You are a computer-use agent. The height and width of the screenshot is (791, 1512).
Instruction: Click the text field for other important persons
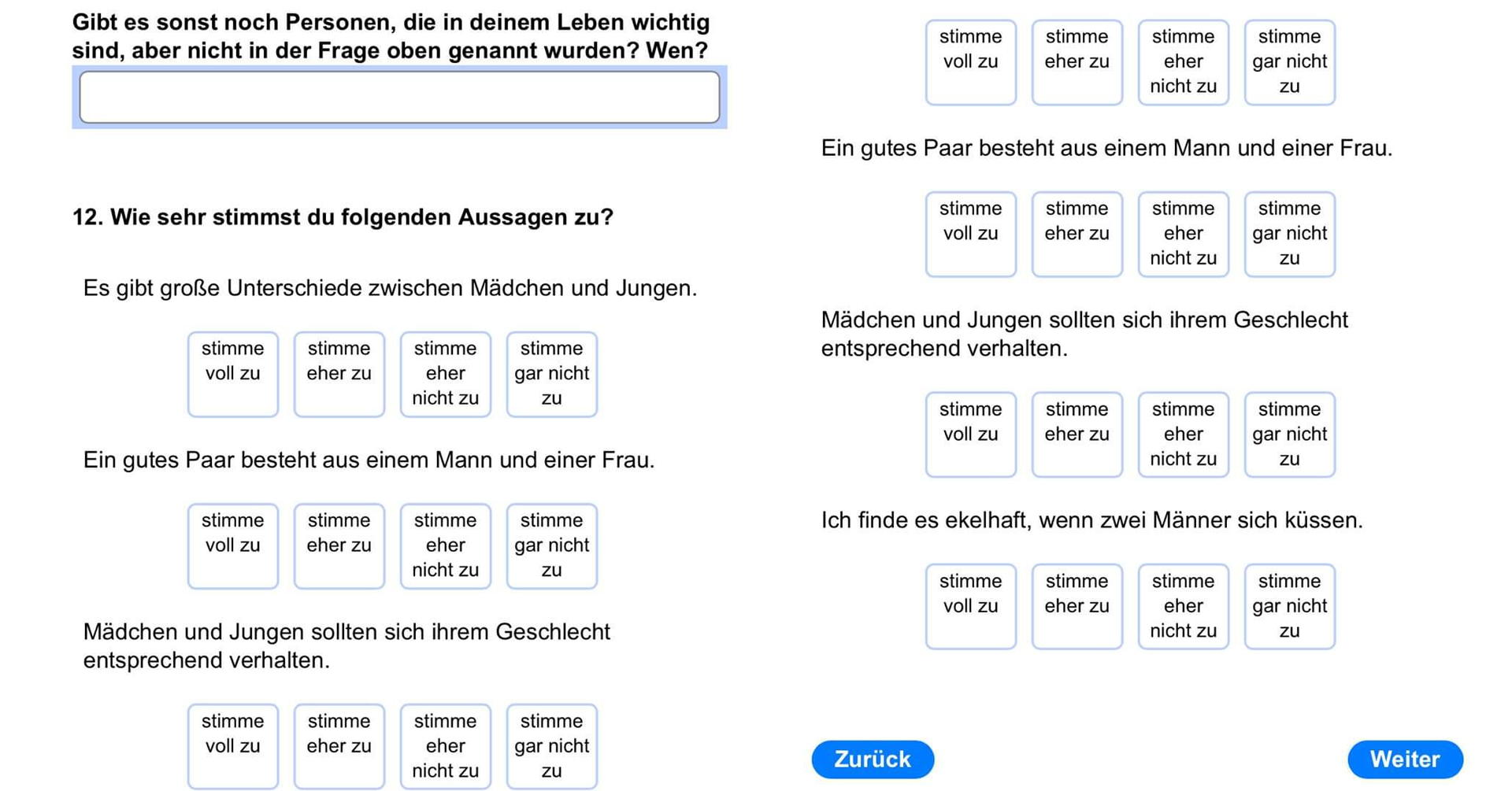(x=399, y=98)
